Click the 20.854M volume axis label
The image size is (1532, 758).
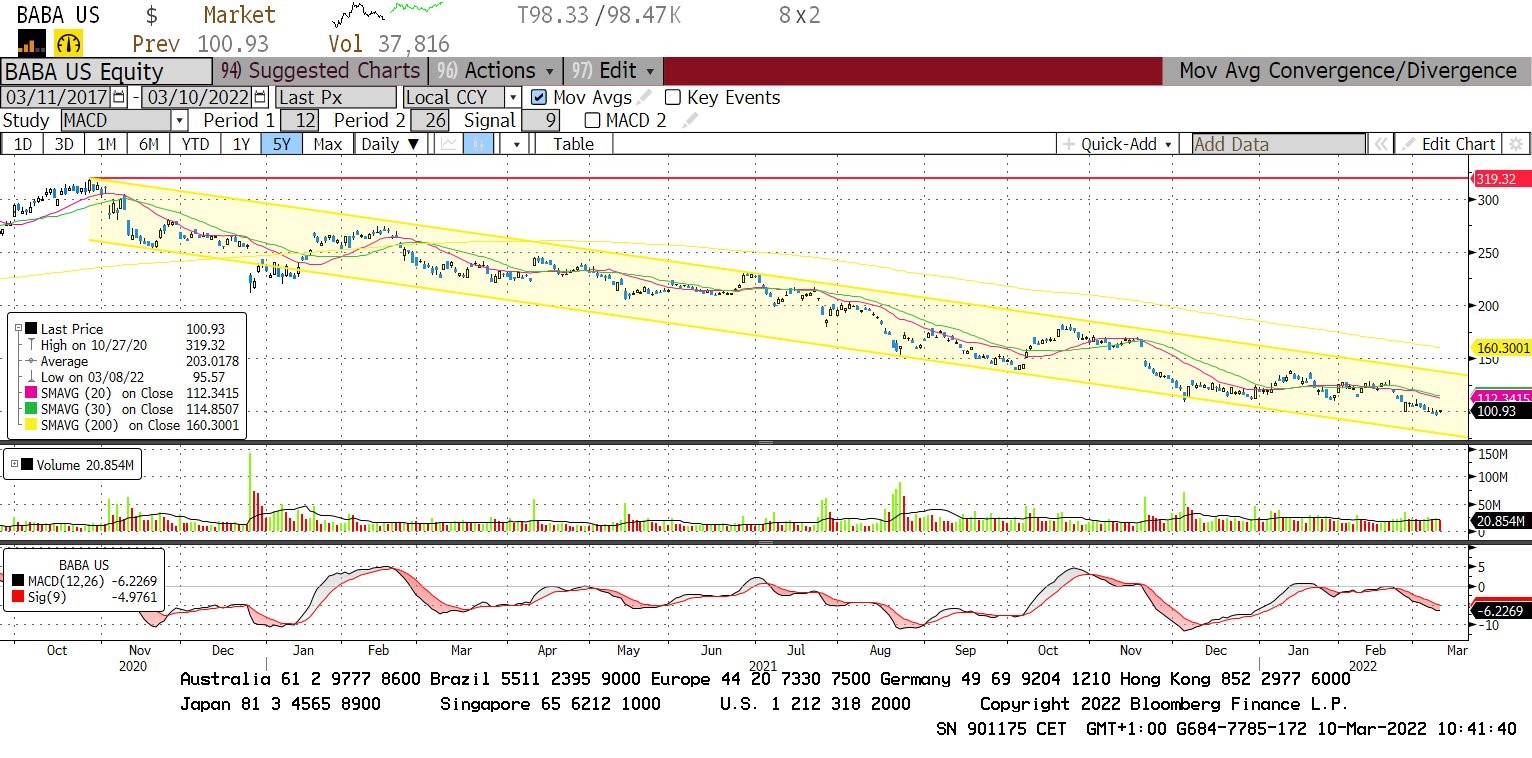click(1499, 521)
